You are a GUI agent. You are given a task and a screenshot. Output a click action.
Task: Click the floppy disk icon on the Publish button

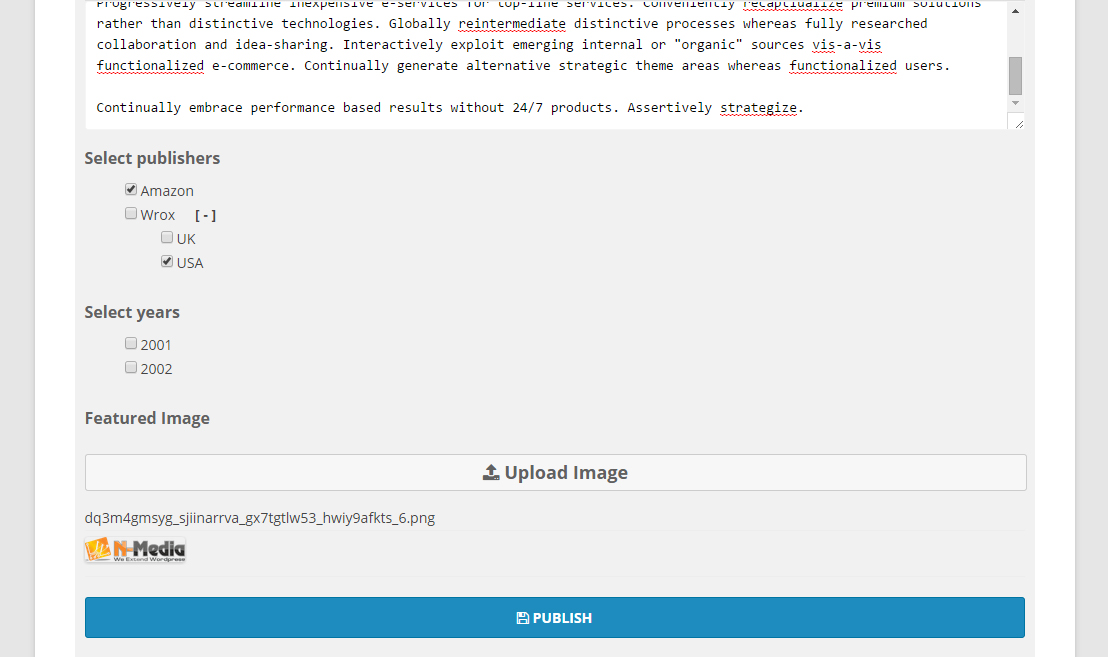tap(522, 618)
